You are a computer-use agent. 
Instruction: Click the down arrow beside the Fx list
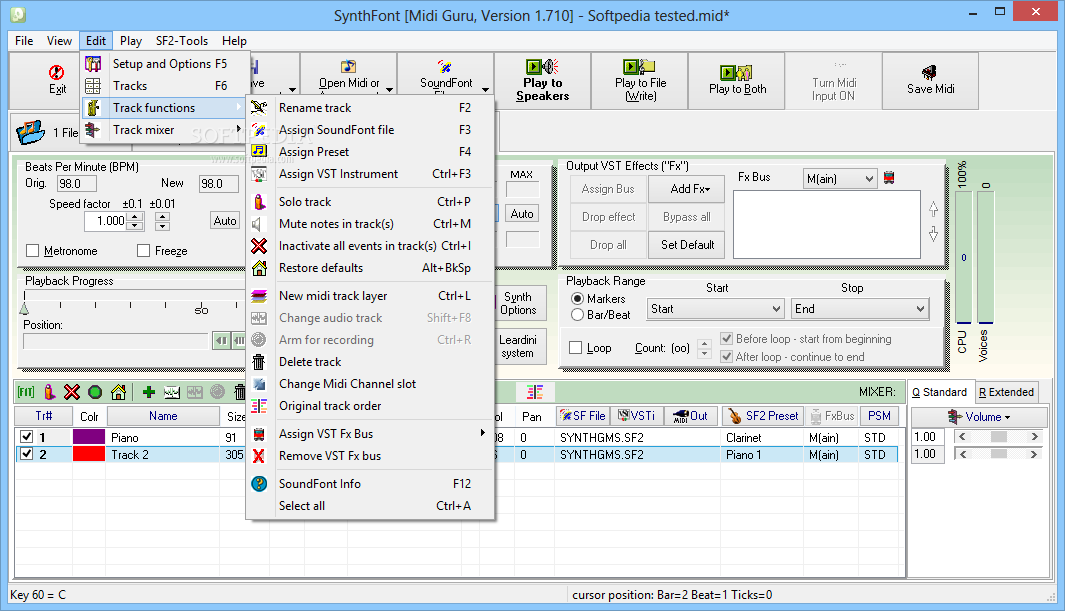[933, 234]
